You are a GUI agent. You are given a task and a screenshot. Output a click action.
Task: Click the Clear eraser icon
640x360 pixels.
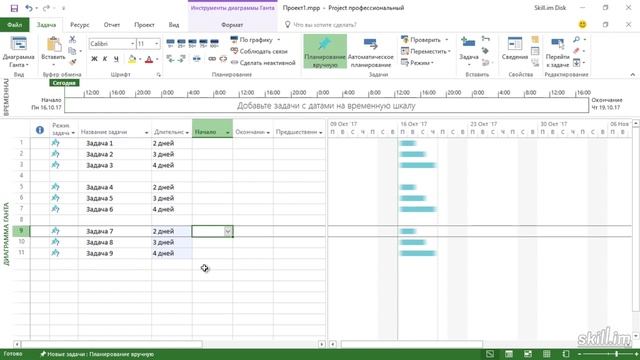[x=576, y=51]
